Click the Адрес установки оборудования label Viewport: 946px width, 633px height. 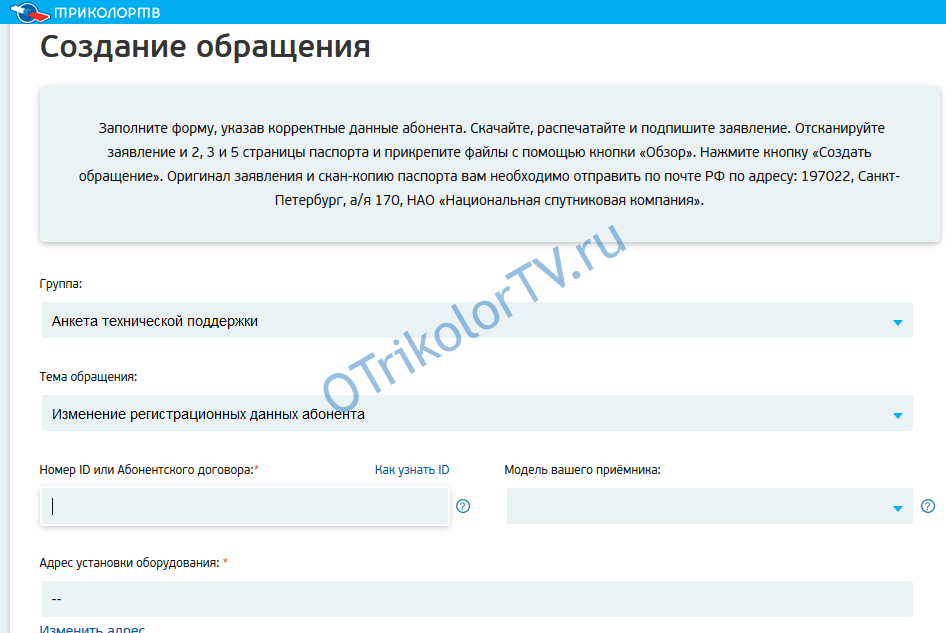(129, 563)
